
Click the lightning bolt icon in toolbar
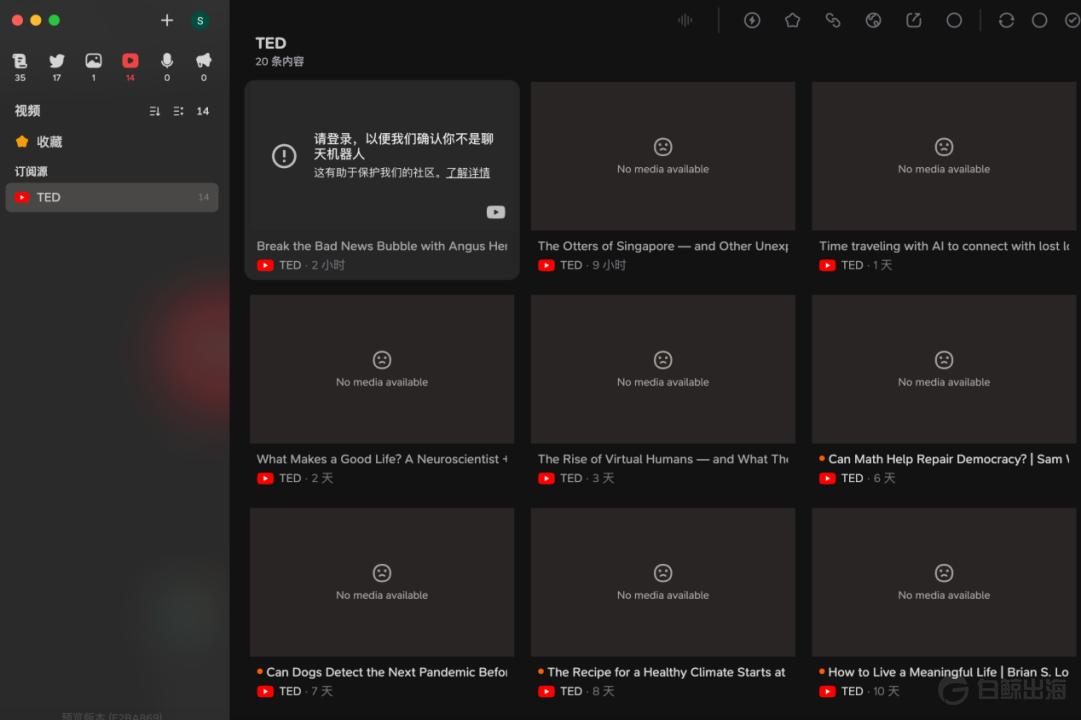(752, 20)
